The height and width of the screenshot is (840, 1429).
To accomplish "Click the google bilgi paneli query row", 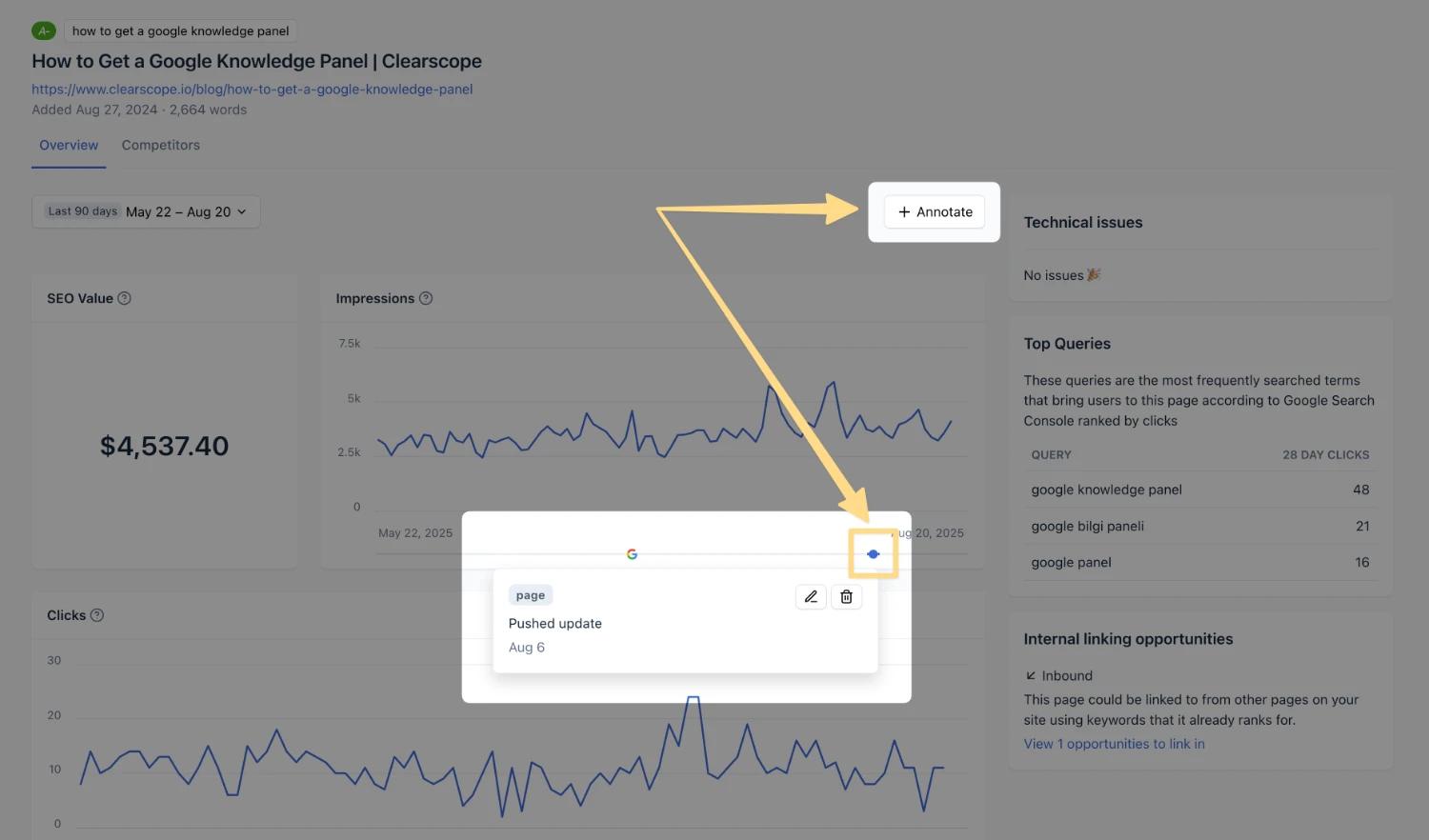I will click(x=1199, y=526).
